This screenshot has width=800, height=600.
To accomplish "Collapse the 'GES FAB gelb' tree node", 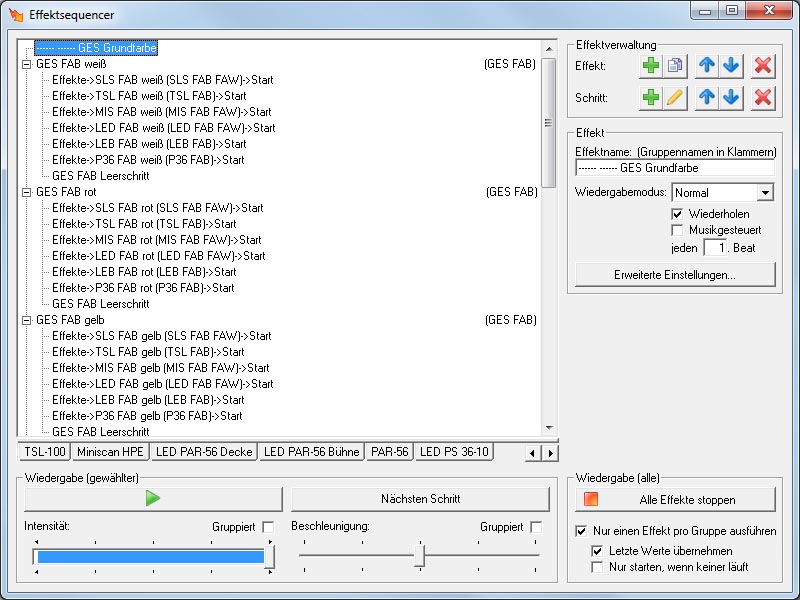I will point(26,320).
